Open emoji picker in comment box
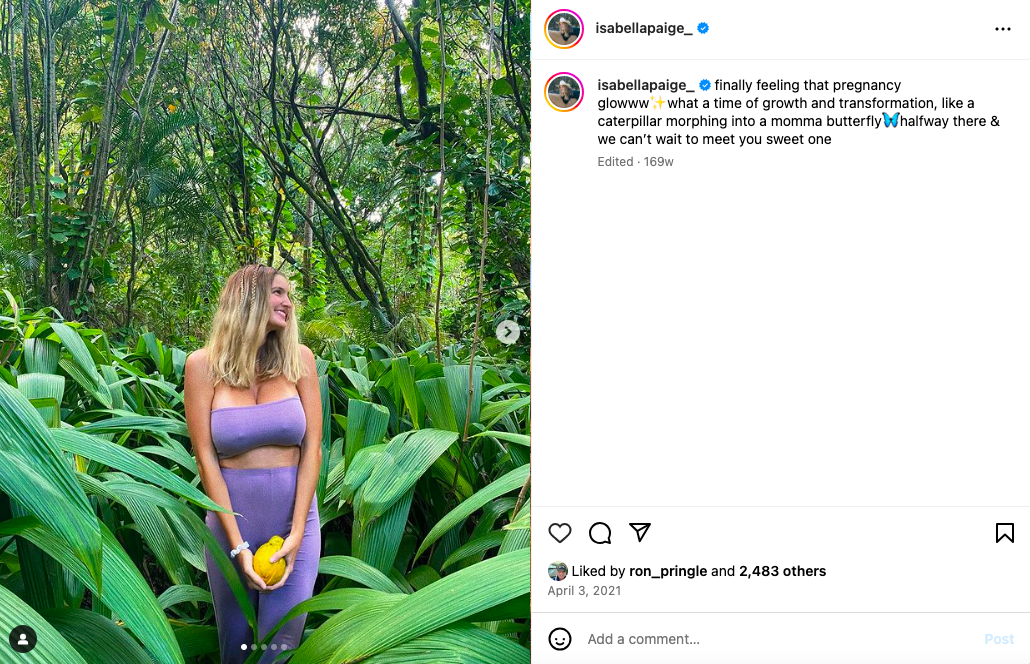This screenshot has width=1030, height=664. tap(560, 639)
